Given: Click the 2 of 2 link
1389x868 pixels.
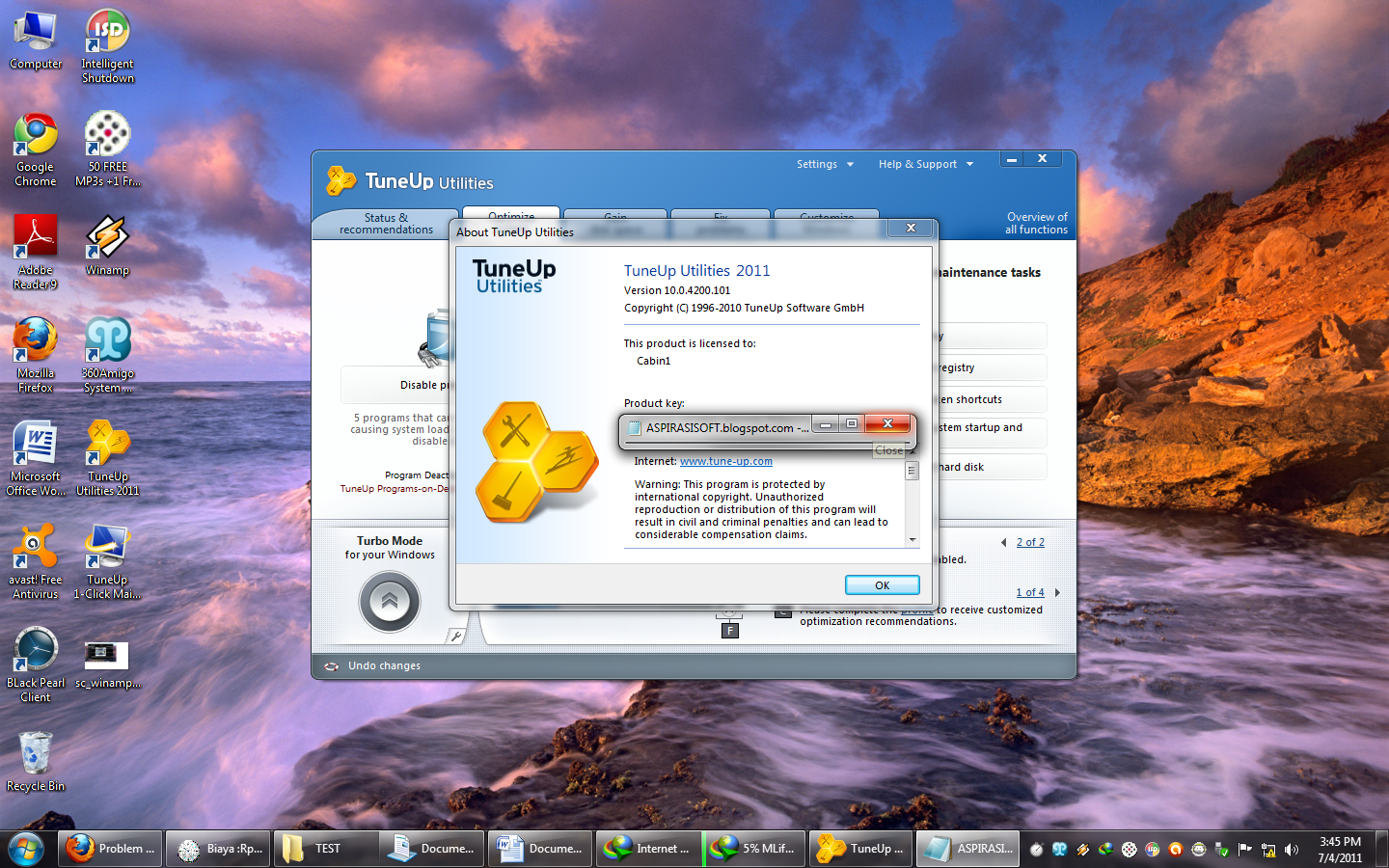Looking at the screenshot, I should (x=1030, y=543).
